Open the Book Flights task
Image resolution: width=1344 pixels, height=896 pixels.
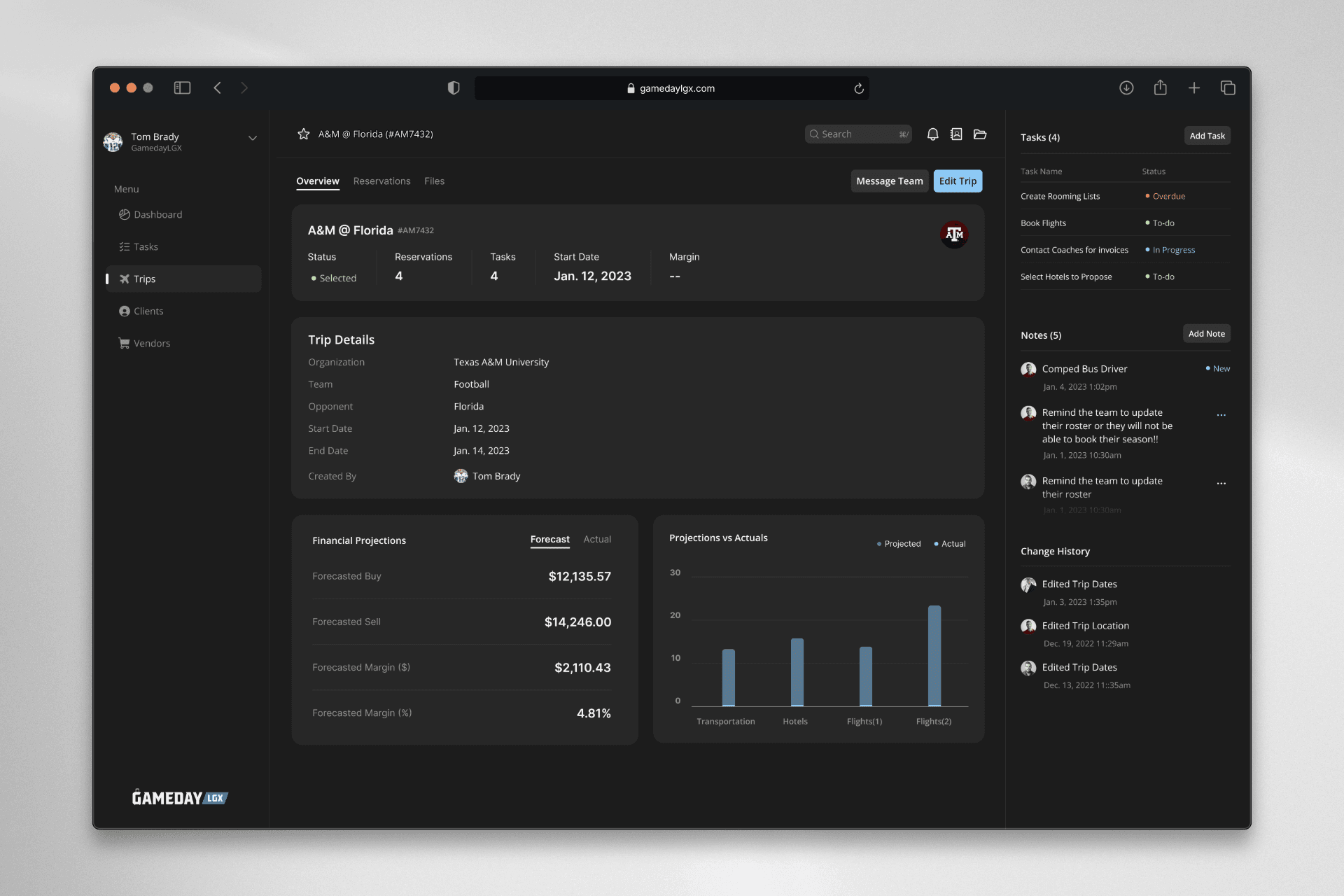1043,223
